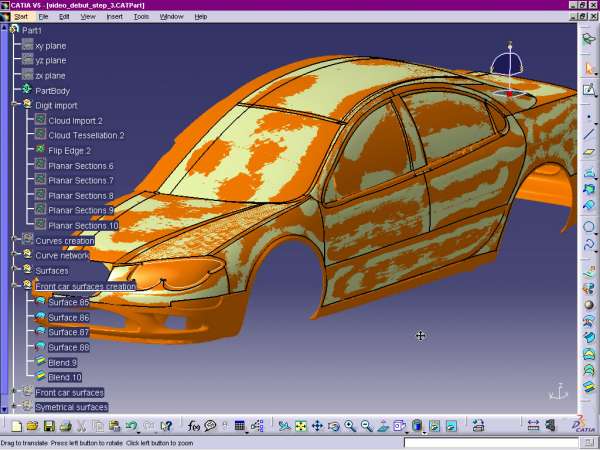Click the Open file folder icon
This screenshot has height=450, width=600.
pos(33,426)
